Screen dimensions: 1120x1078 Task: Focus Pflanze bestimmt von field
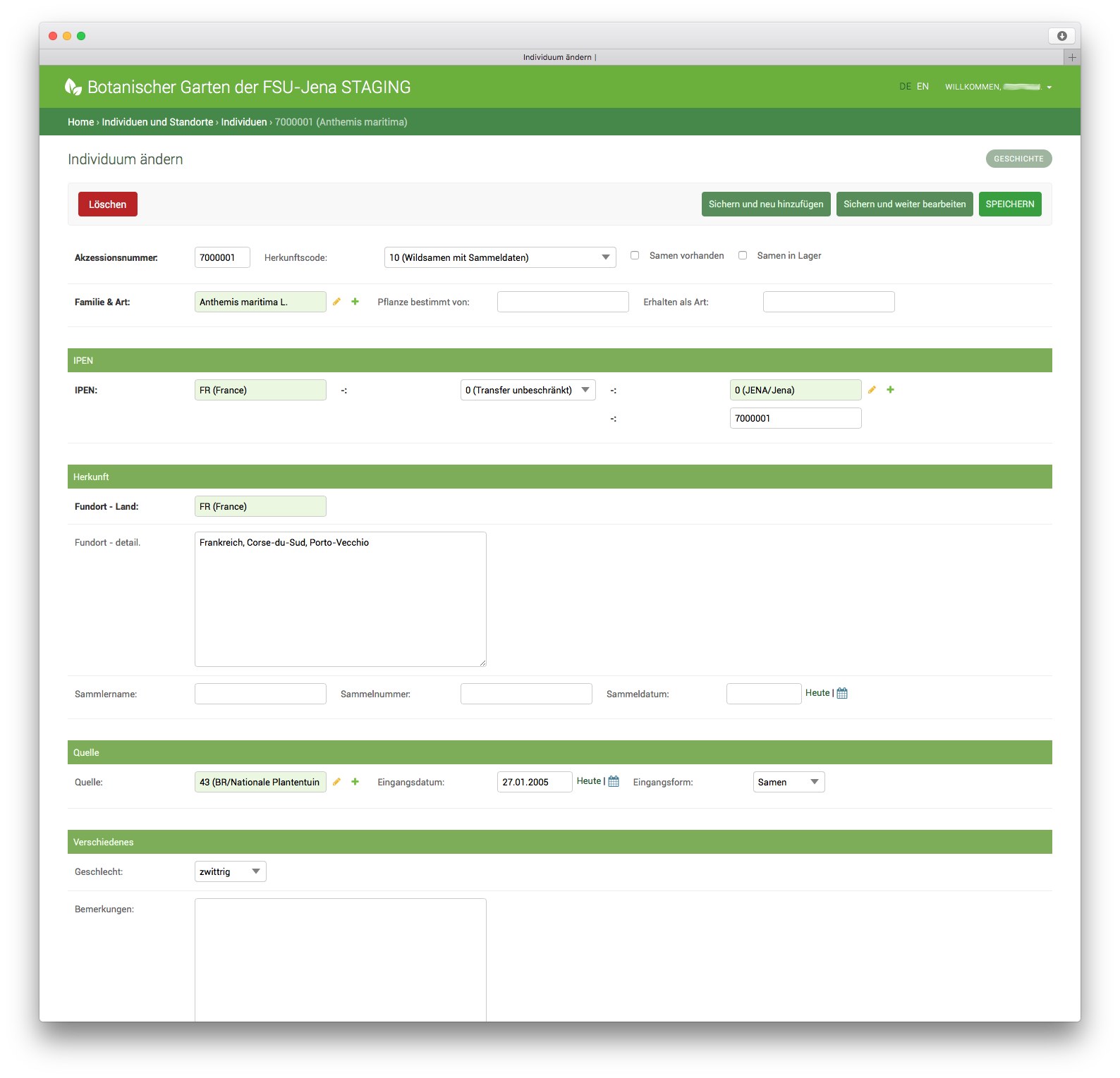[x=563, y=302]
